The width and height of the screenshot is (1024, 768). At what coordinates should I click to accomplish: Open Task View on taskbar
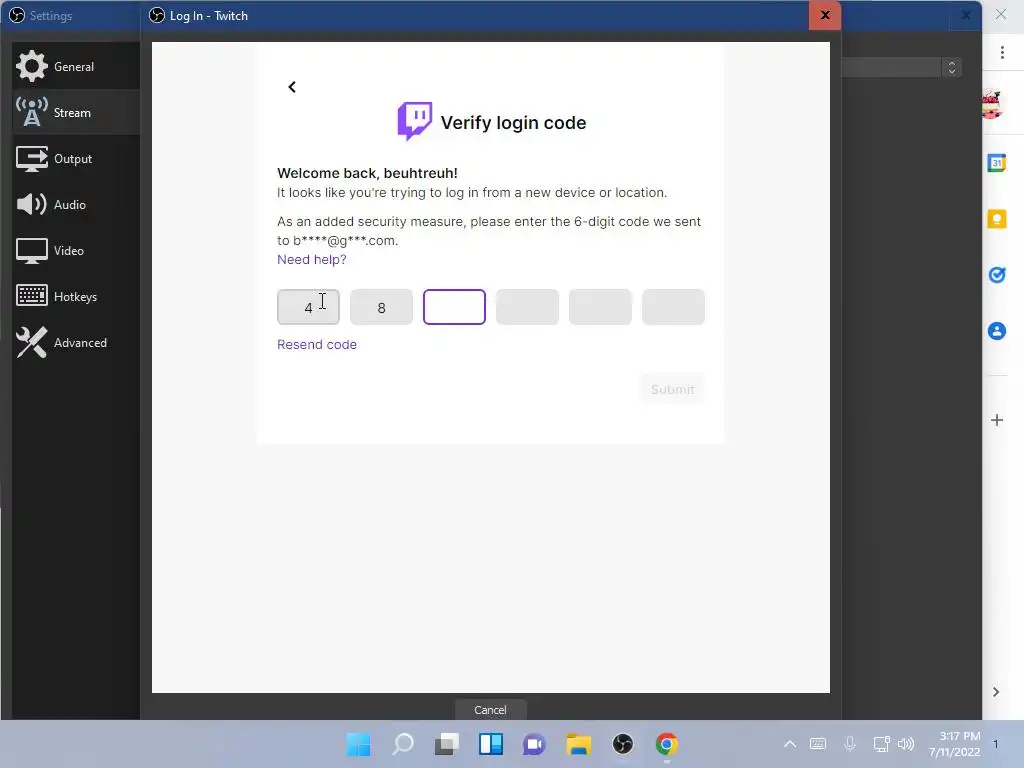(447, 744)
